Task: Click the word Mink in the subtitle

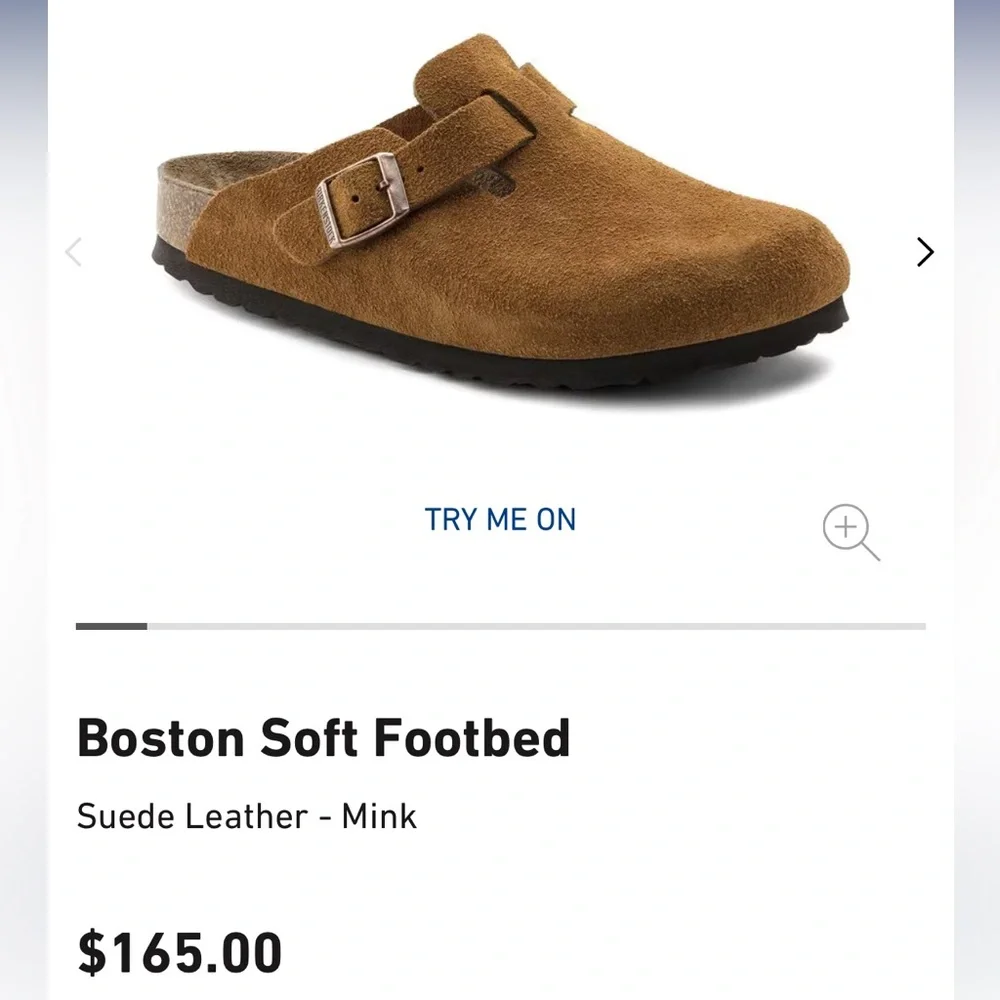Action: tap(379, 816)
